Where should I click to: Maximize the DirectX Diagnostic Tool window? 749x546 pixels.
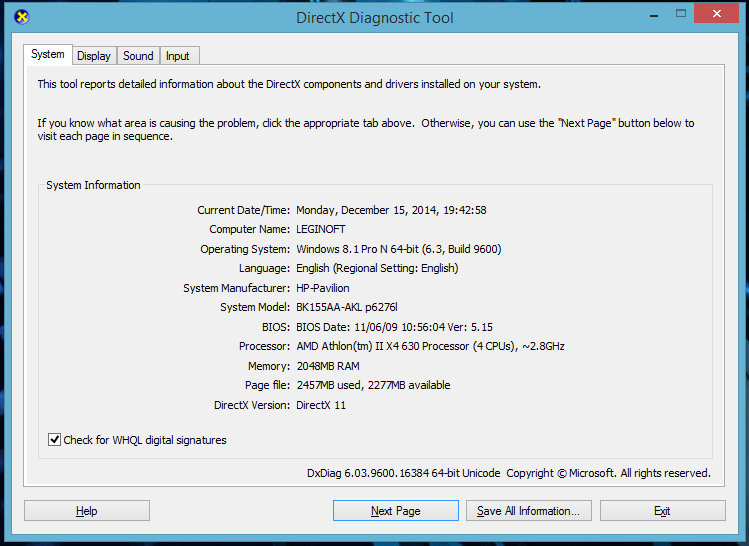click(681, 13)
